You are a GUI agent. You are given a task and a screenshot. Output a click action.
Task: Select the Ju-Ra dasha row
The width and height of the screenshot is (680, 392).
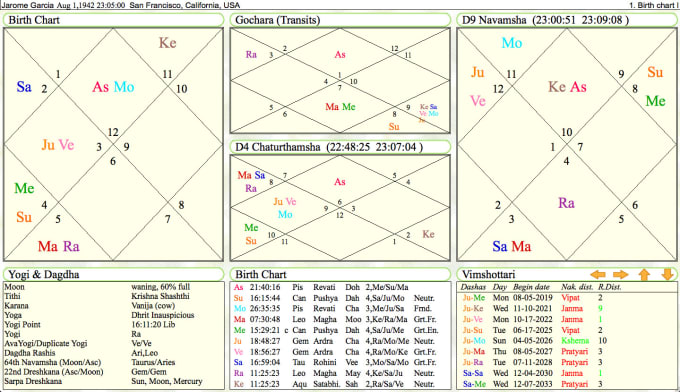(568, 362)
